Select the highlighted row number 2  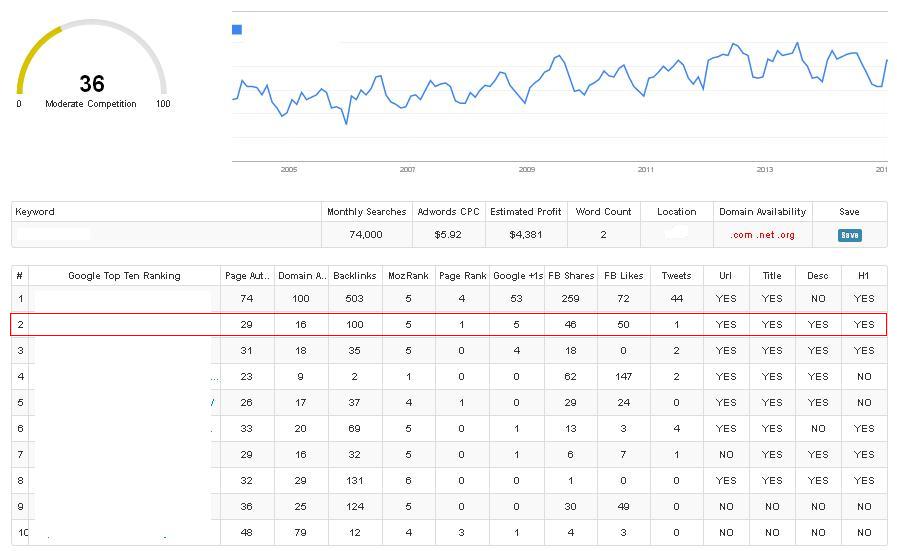click(20, 325)
